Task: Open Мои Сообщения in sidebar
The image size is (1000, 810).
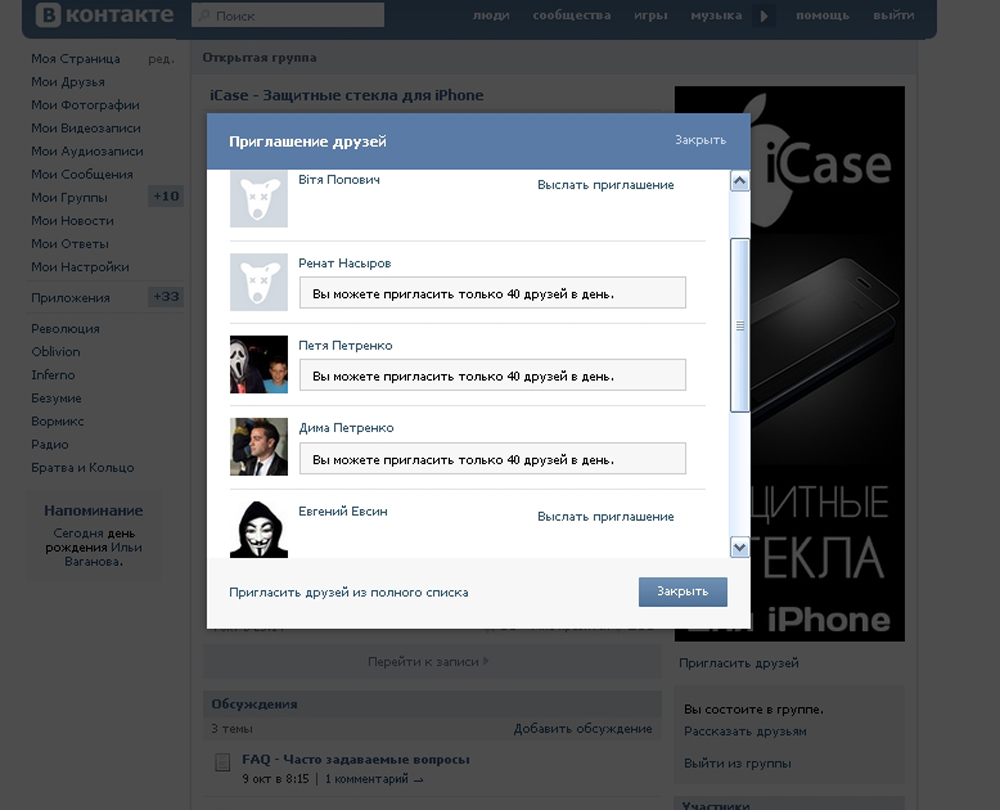Action: tap(82, 174)
